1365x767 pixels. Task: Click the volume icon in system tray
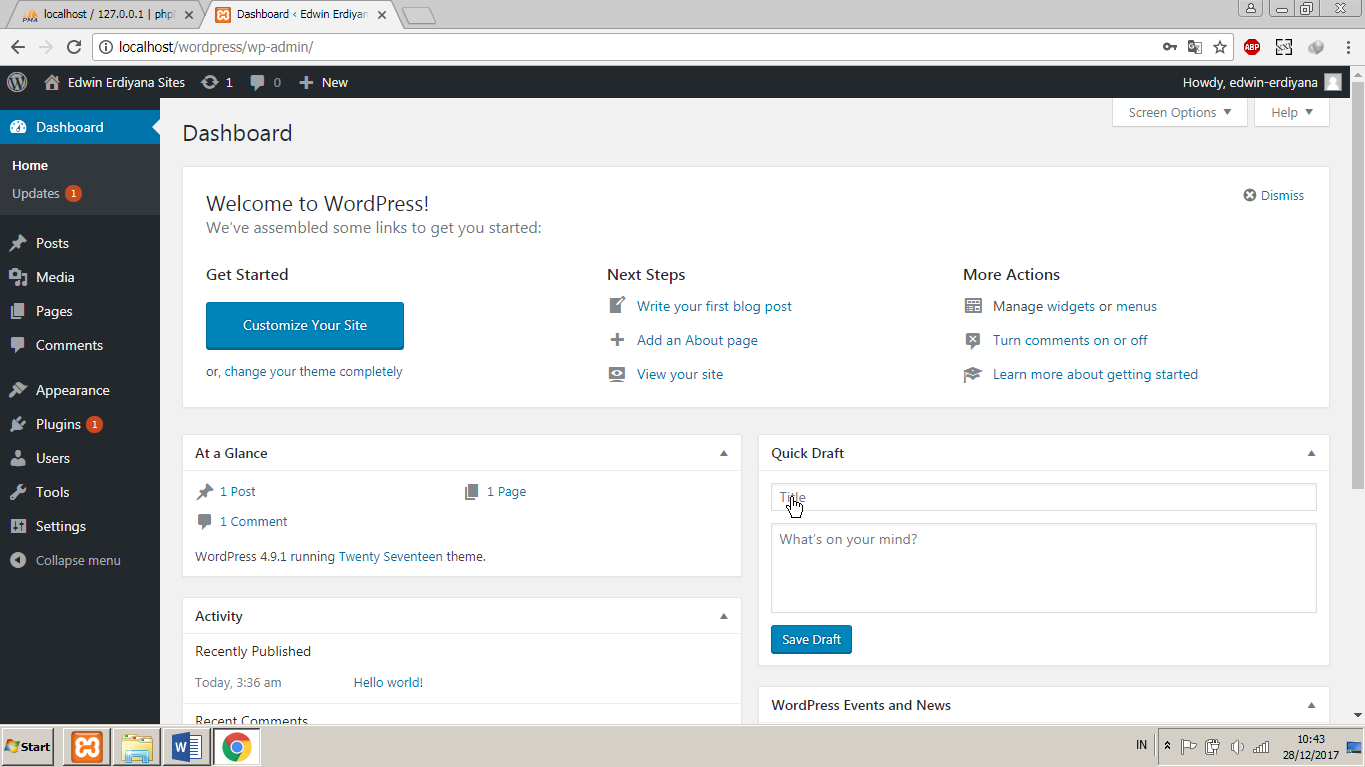[x=1237, y=746]
